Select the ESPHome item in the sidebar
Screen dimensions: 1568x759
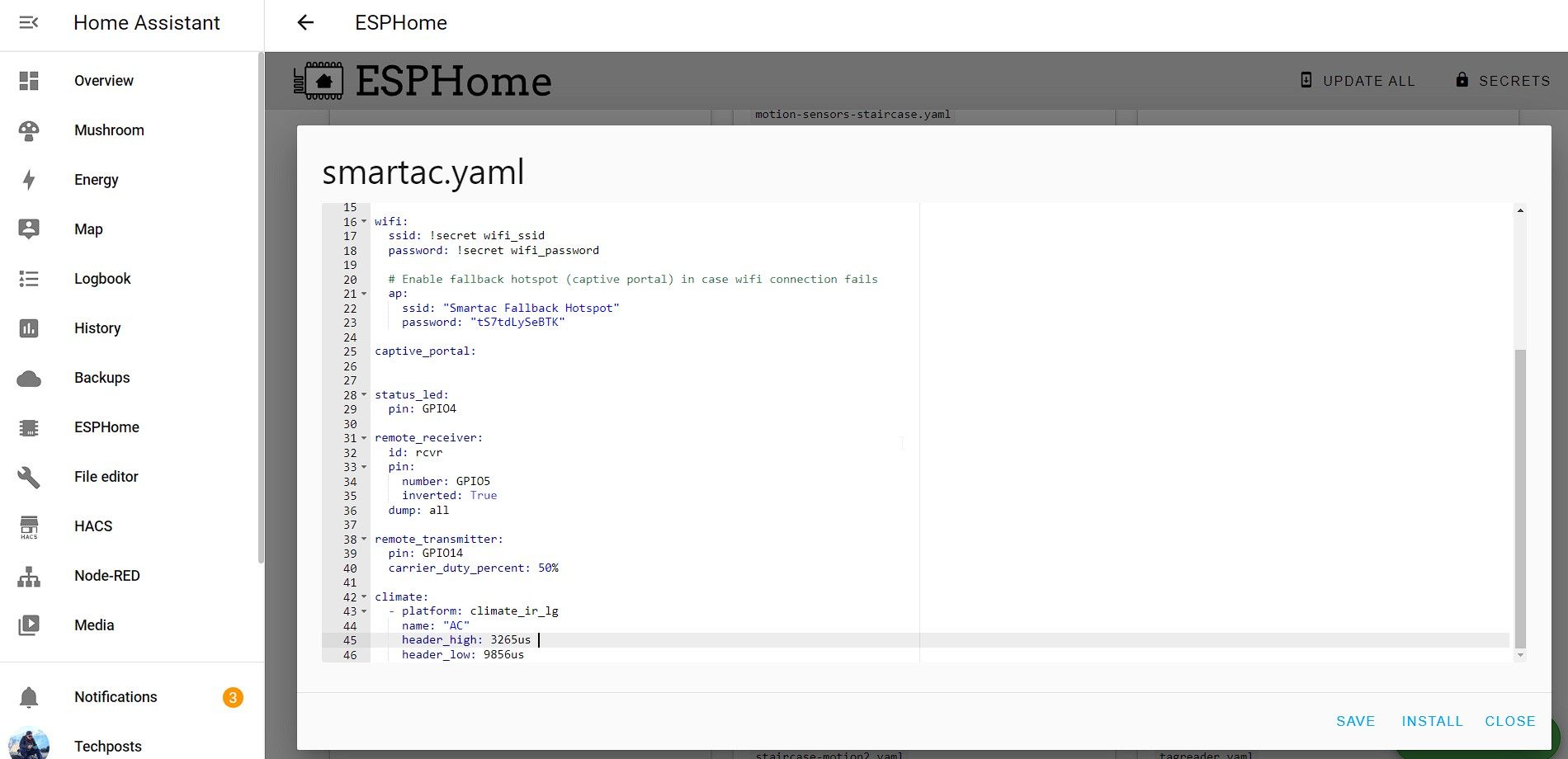point(132,427)
